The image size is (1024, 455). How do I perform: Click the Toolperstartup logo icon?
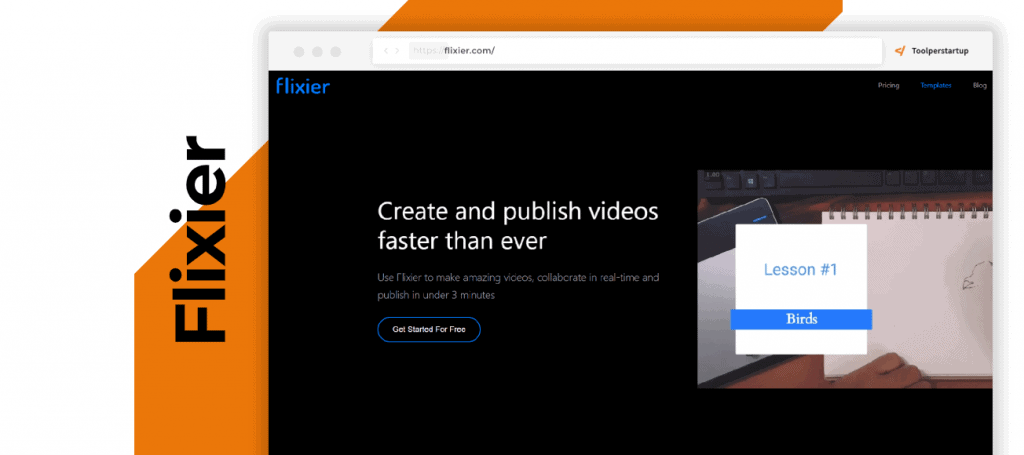coord(900,51)
